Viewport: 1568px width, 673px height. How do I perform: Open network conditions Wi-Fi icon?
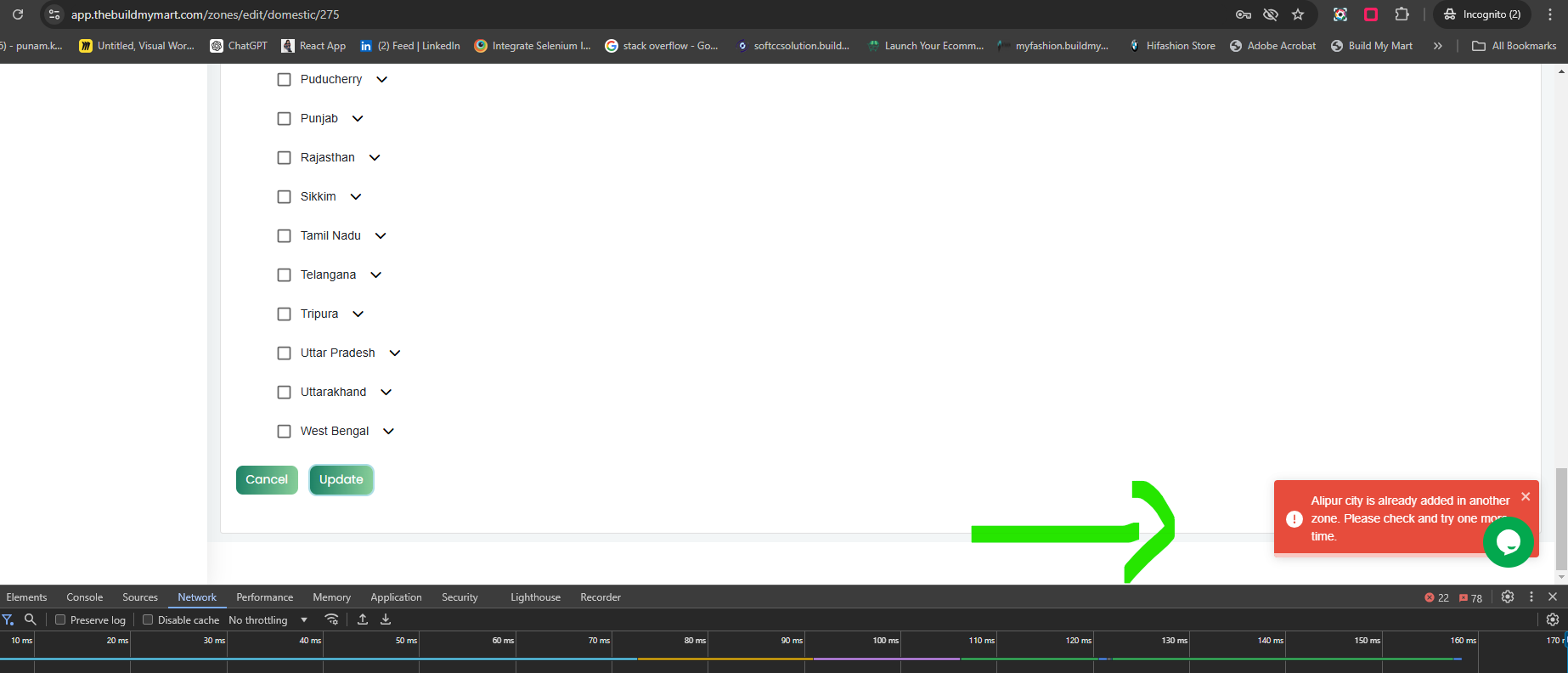pos(332,619)
